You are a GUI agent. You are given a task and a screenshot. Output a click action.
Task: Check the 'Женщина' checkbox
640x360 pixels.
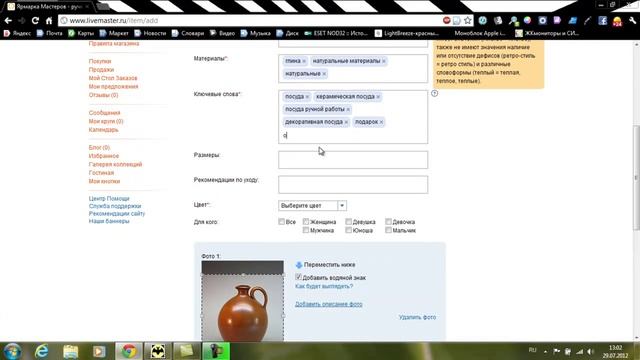coord(306,222)
